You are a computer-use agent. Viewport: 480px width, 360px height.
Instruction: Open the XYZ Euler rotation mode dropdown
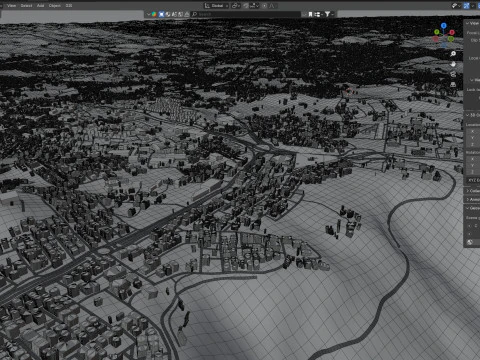click(473, 180)
